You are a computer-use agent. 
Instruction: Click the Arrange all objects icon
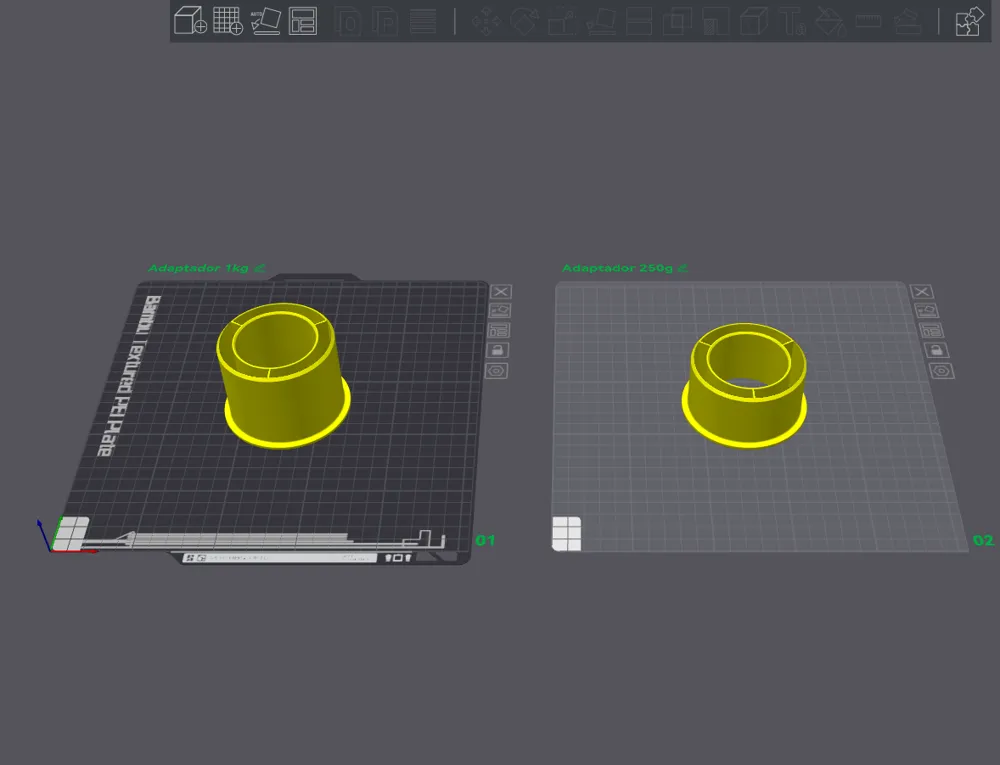tap(303, 20)
